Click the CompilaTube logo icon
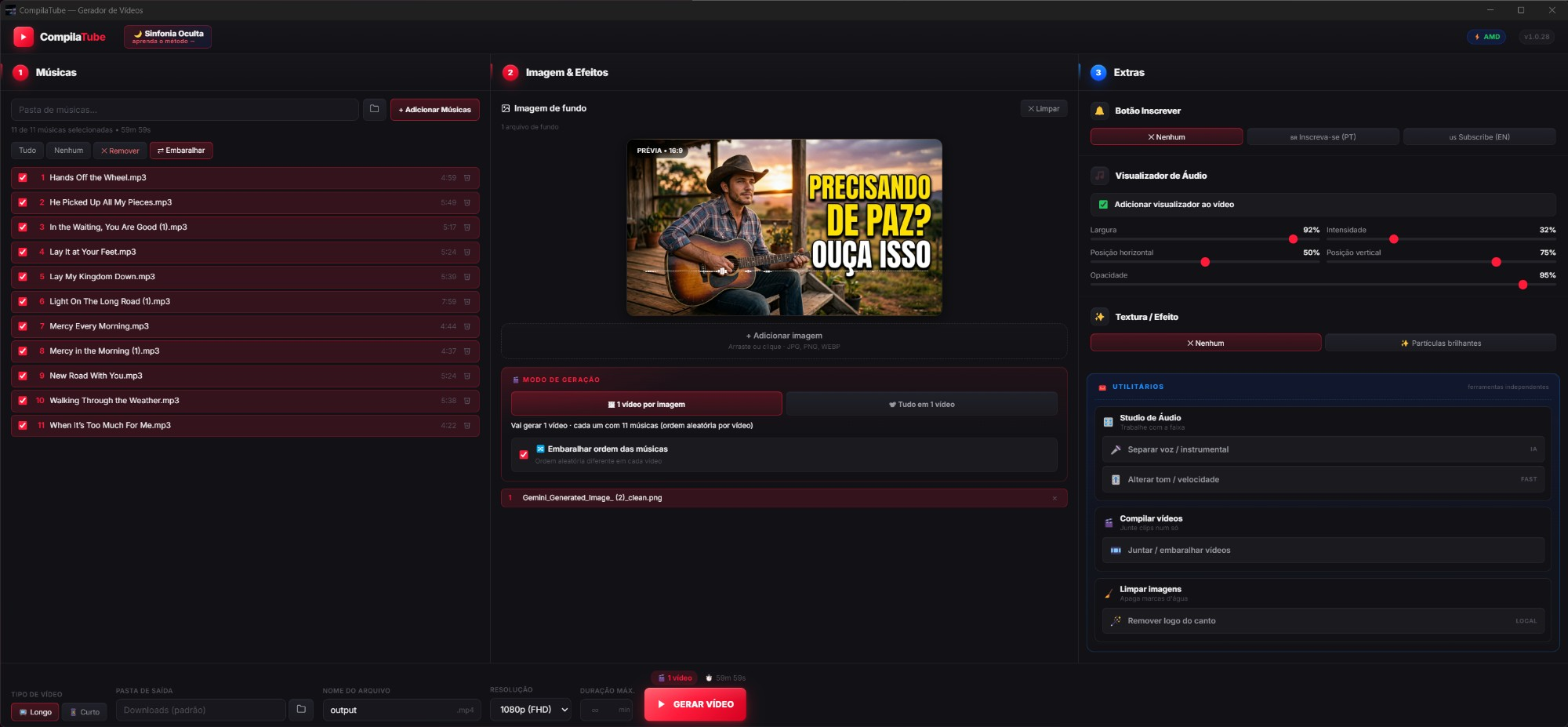This screenshot has height=727, width=1568. click(x=24, y=37)
